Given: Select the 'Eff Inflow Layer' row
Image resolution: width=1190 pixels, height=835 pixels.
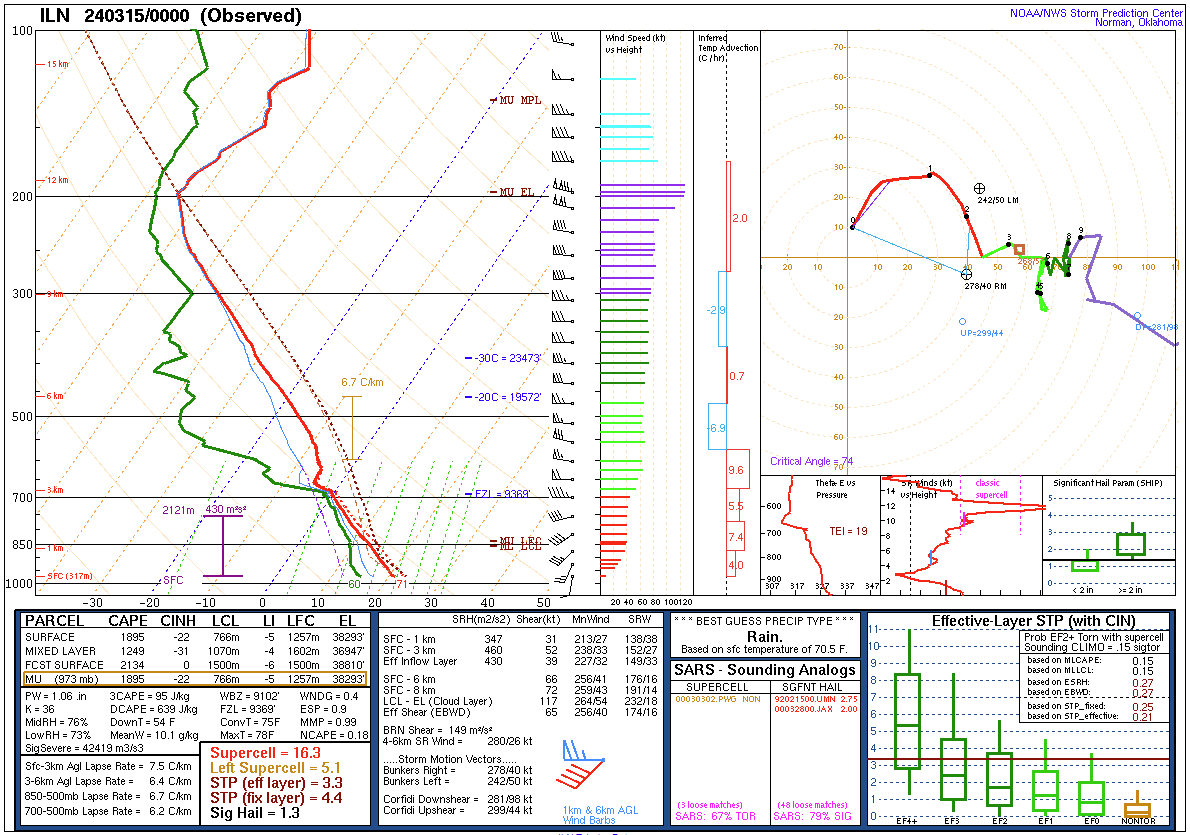Looking at the screenshot, I should pyautogui.click(x=520, y=661).
